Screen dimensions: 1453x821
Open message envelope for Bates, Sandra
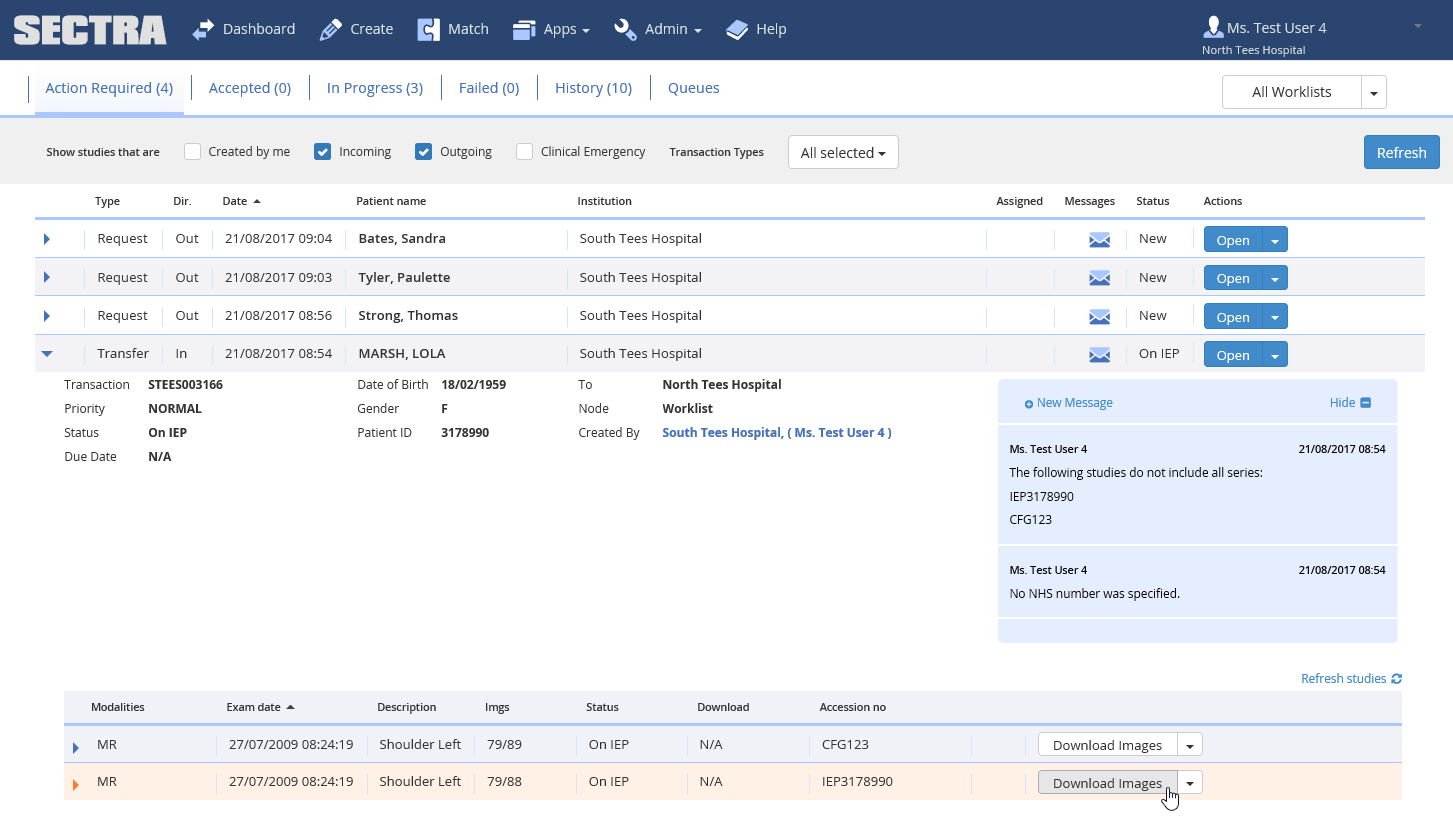1099,239
